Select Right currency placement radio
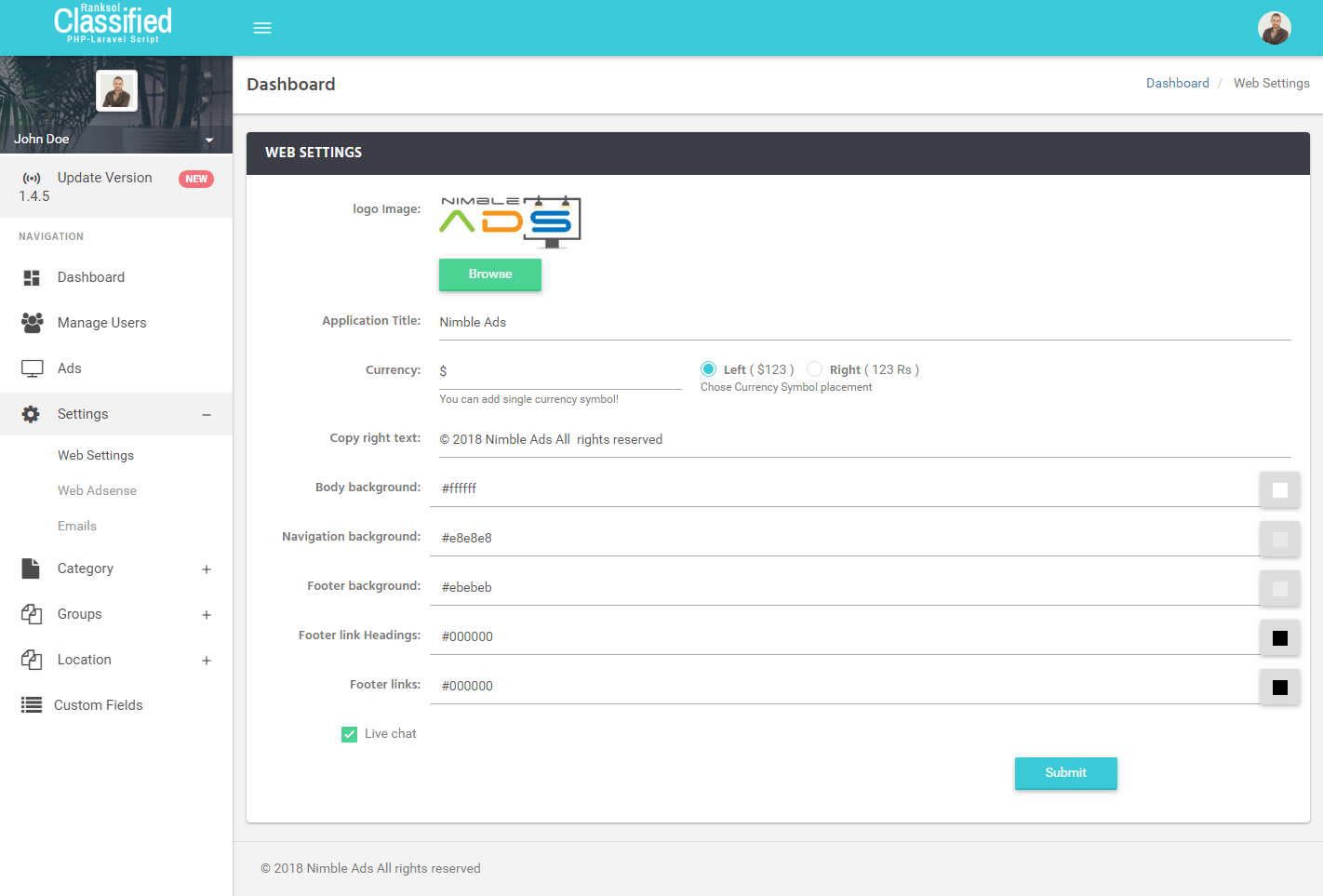Image resolution: width=1323 pixels, height=896 pixels. click(x=815, y=369)
